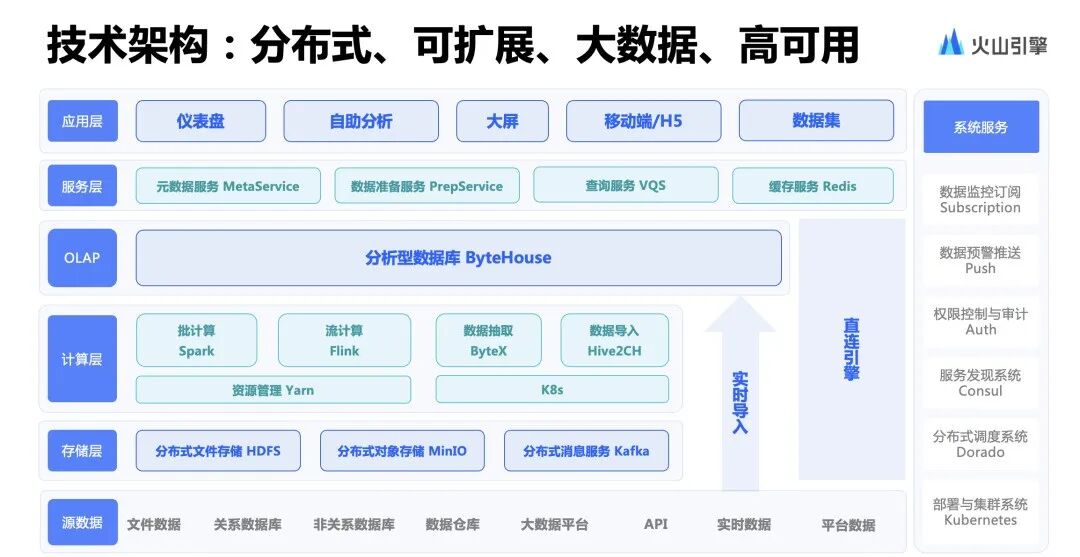Click the 实时数据 text
Viewport: 1080px width, 557px height.
click(744, 525)
